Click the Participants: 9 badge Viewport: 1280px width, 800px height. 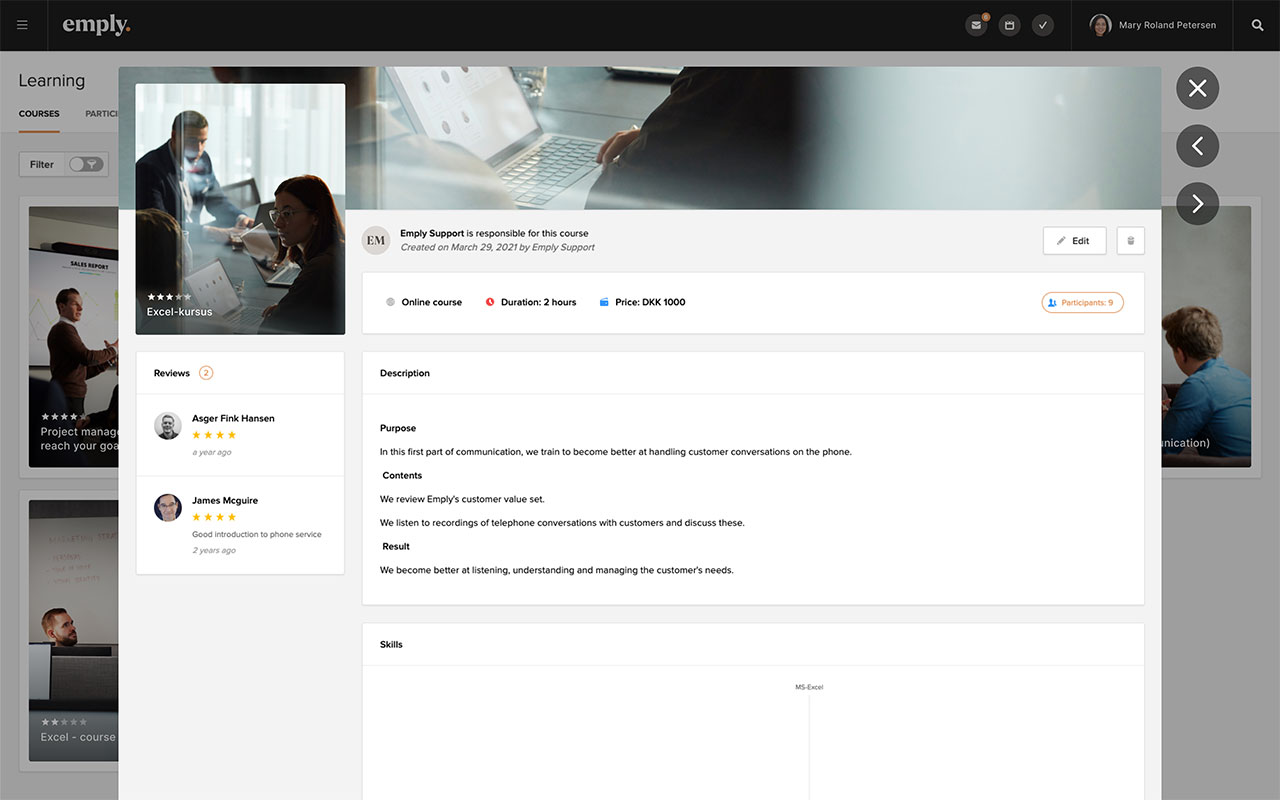(1082, 302)
